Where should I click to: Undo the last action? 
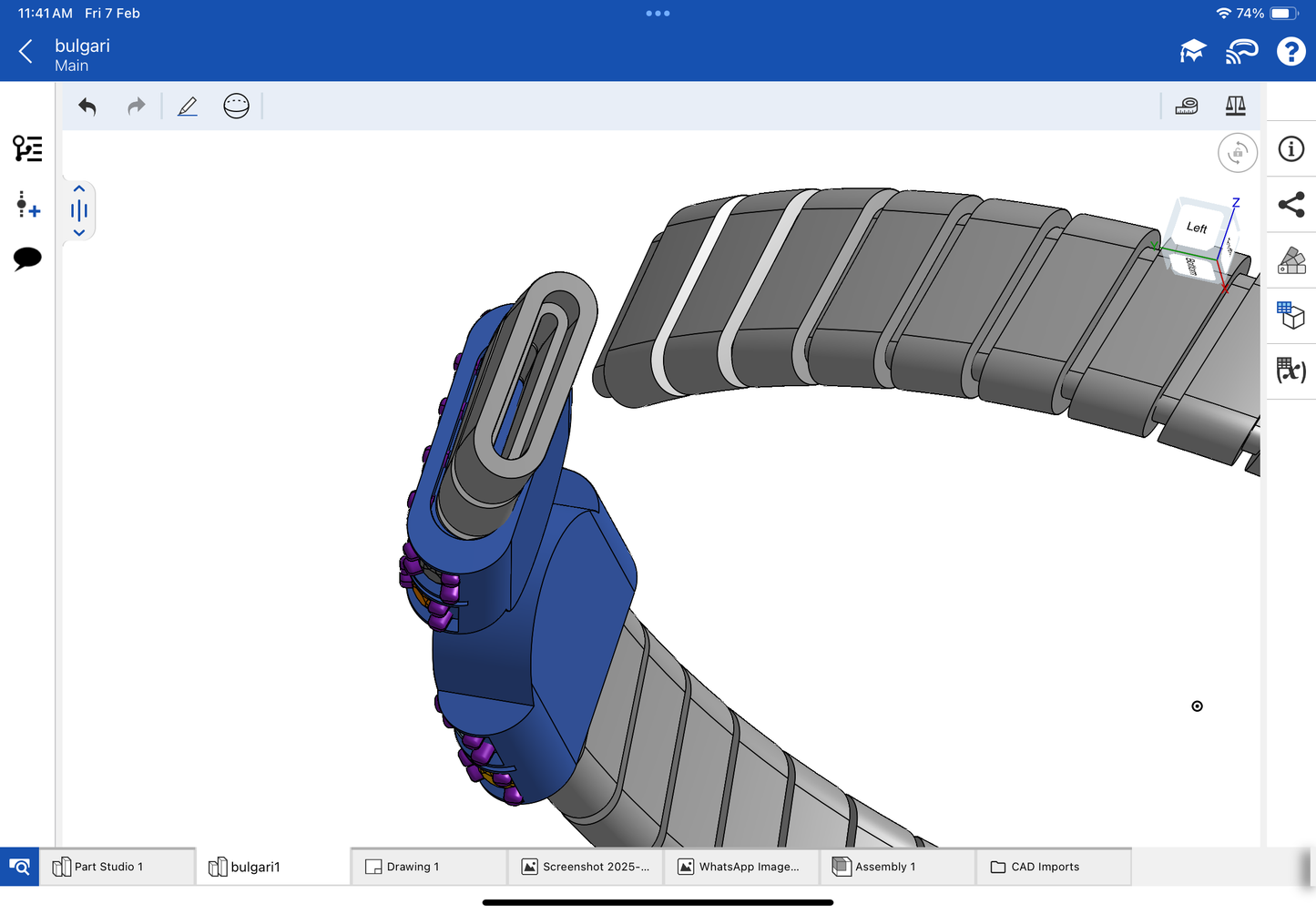(x=87, y=107)
